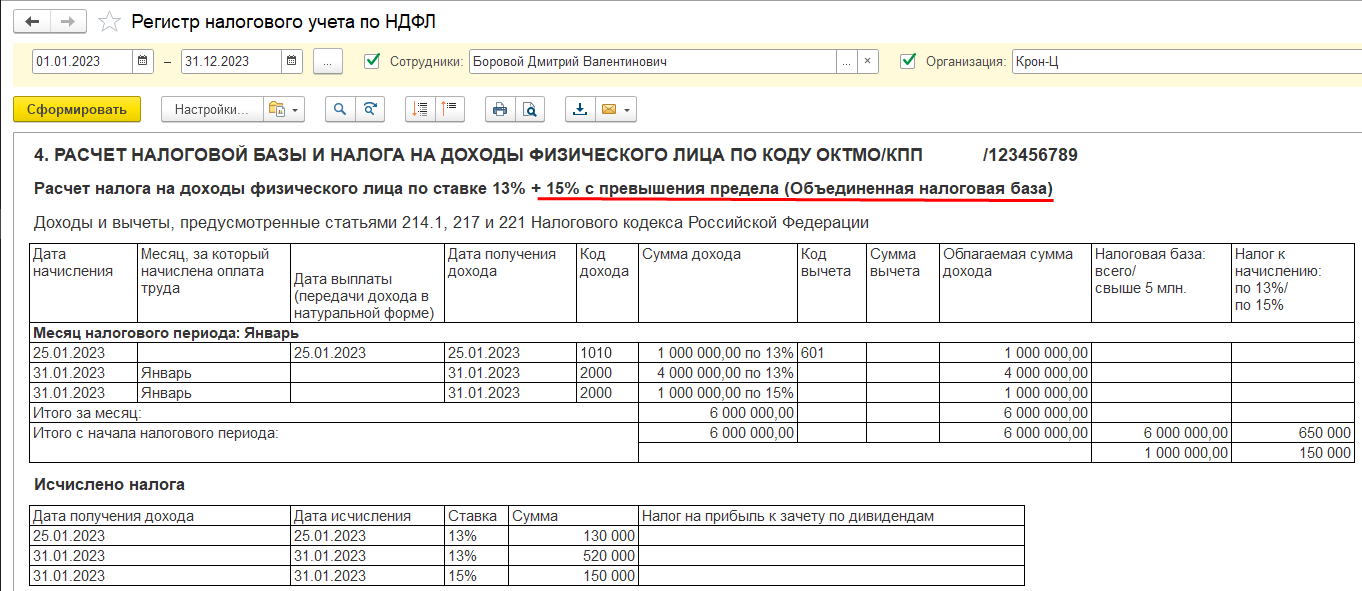Toggle the Организация filter checkbox

[x=908, y=61]
